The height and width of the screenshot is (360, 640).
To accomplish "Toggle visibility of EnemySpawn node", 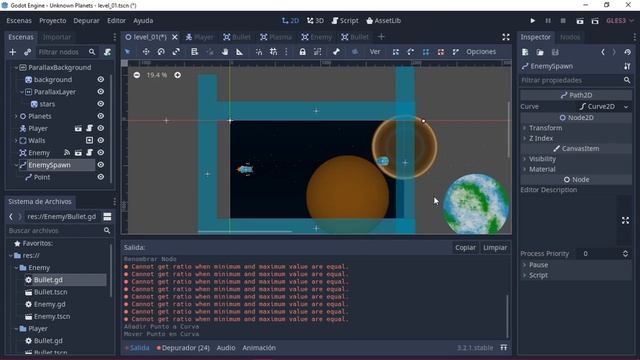I will (x=100, y=165).
